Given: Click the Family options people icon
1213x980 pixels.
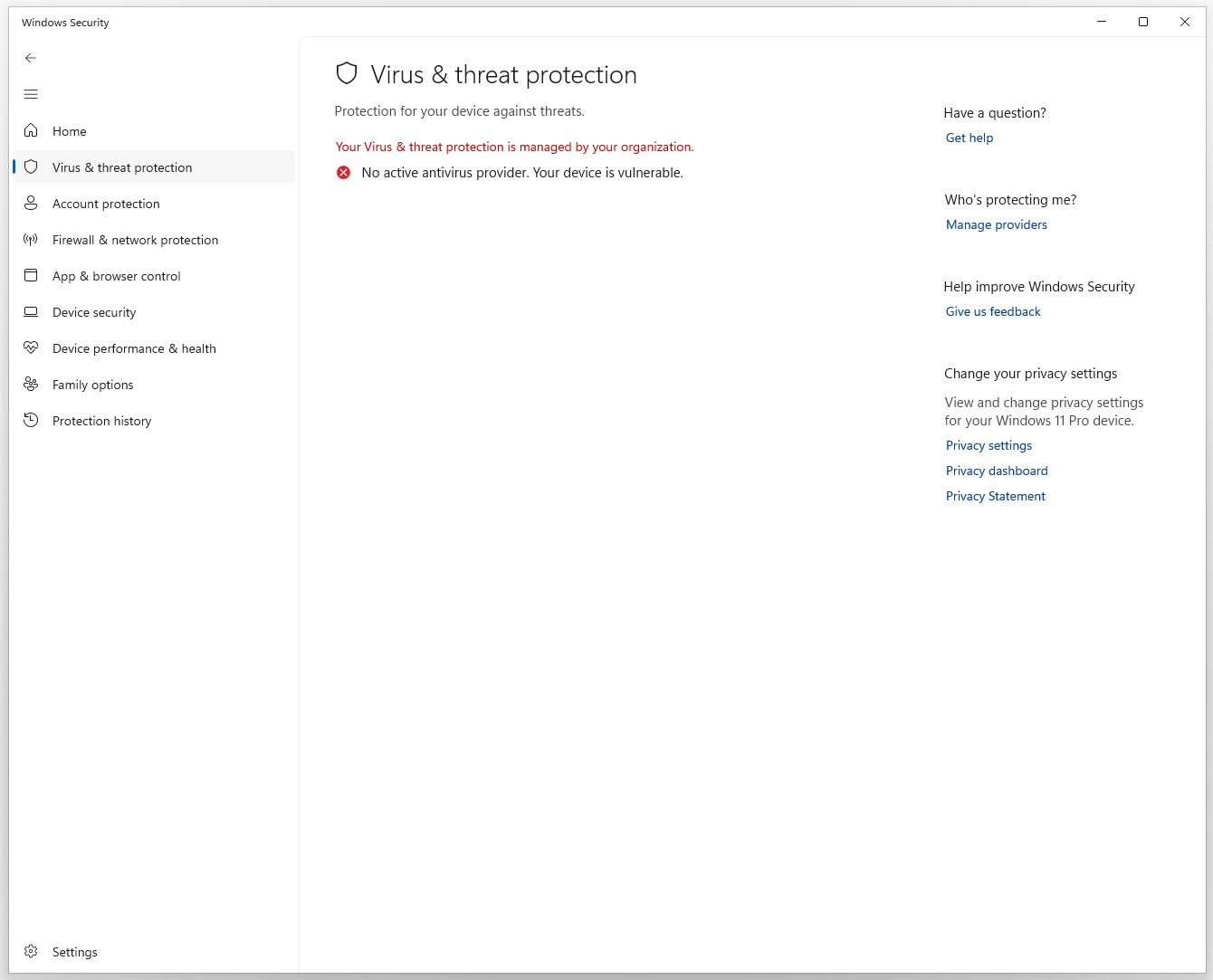Looking at the screenshot, I should pyautogui.click(x=31, y=384).
